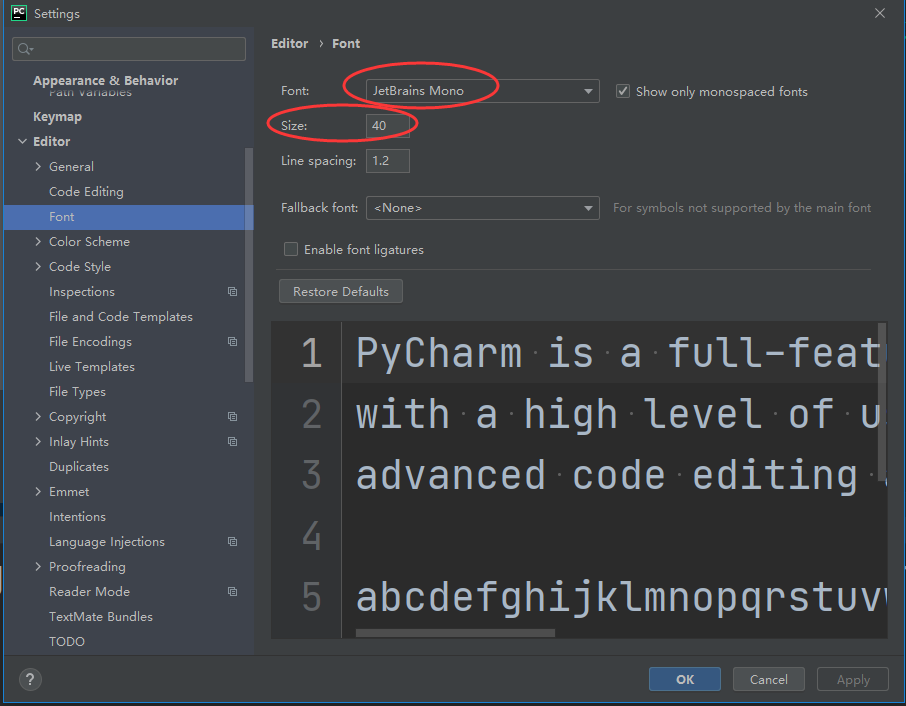Expand the Emmet node
Image resolution: width=906 pixels, height=706 pixels.
(x=38, y=492)
